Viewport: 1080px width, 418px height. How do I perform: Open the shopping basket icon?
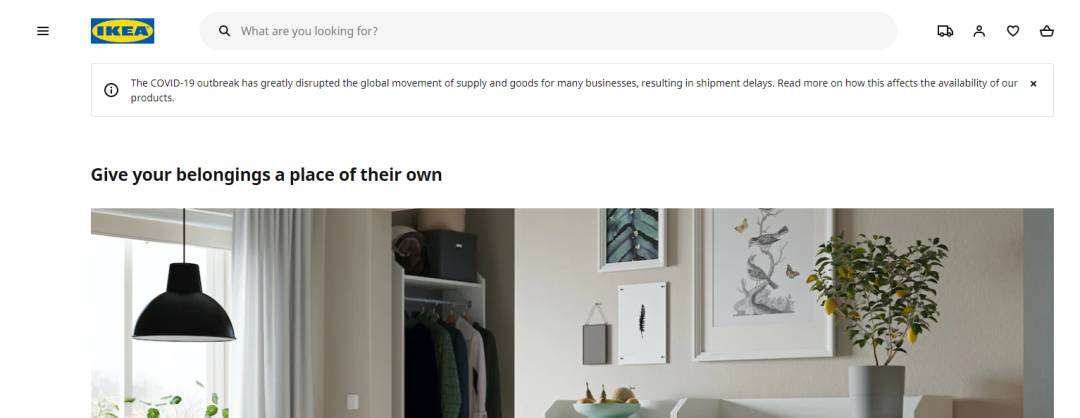coord(1046,31)
